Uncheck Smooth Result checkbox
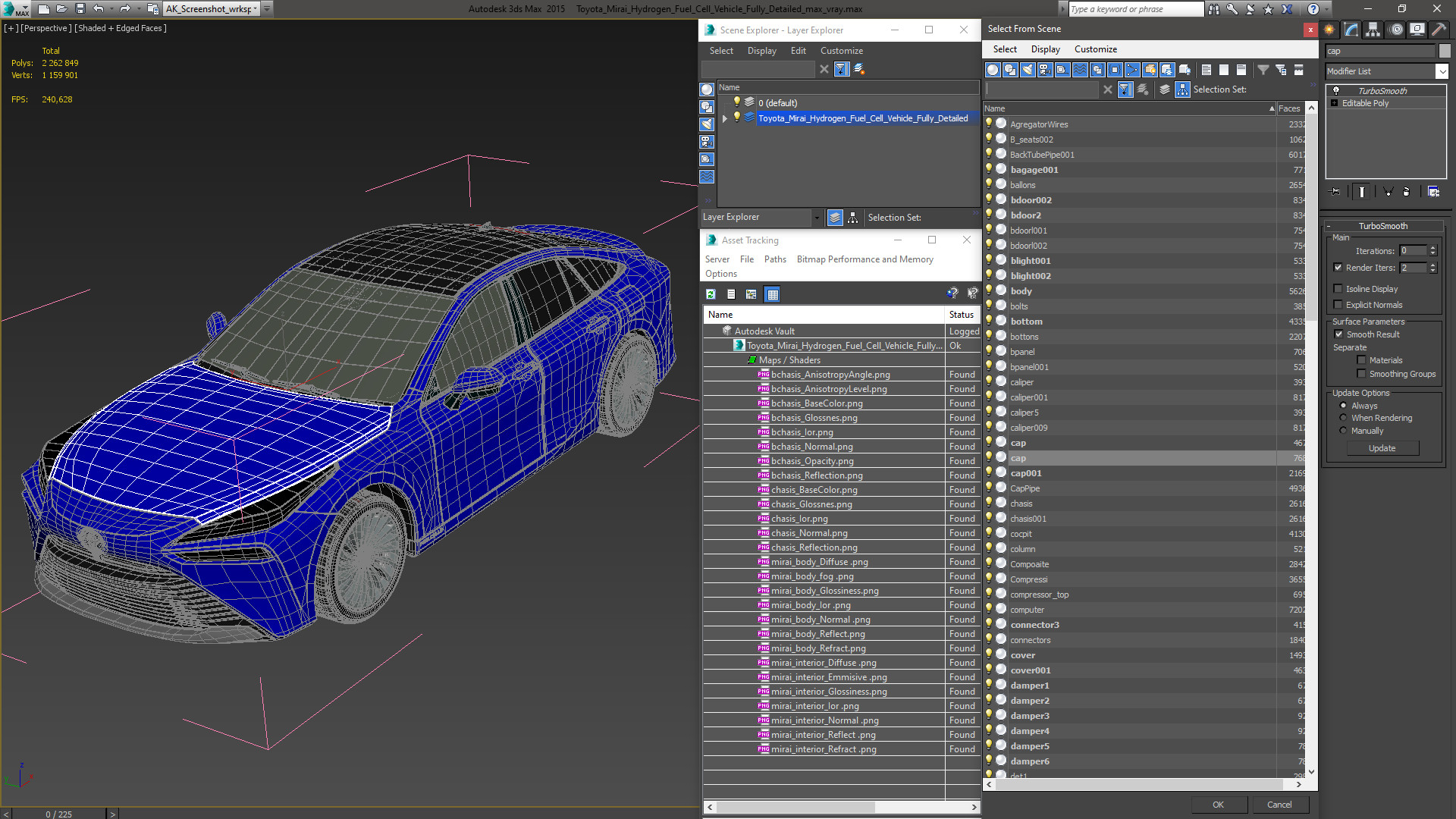1456x819 pixels. [x=1338, y=334]
